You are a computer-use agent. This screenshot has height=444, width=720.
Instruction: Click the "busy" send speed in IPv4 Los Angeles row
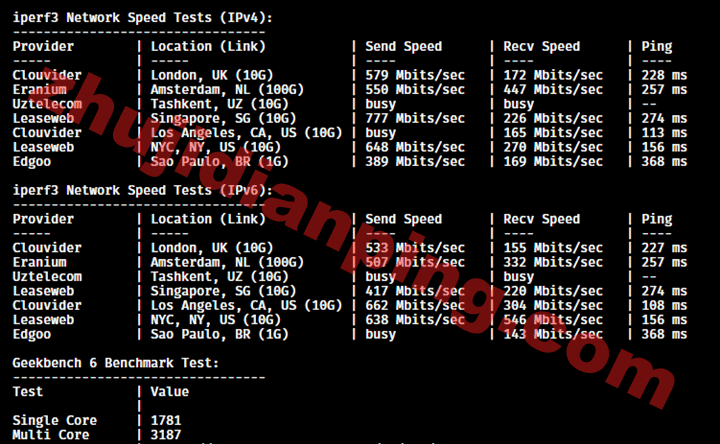381,133
